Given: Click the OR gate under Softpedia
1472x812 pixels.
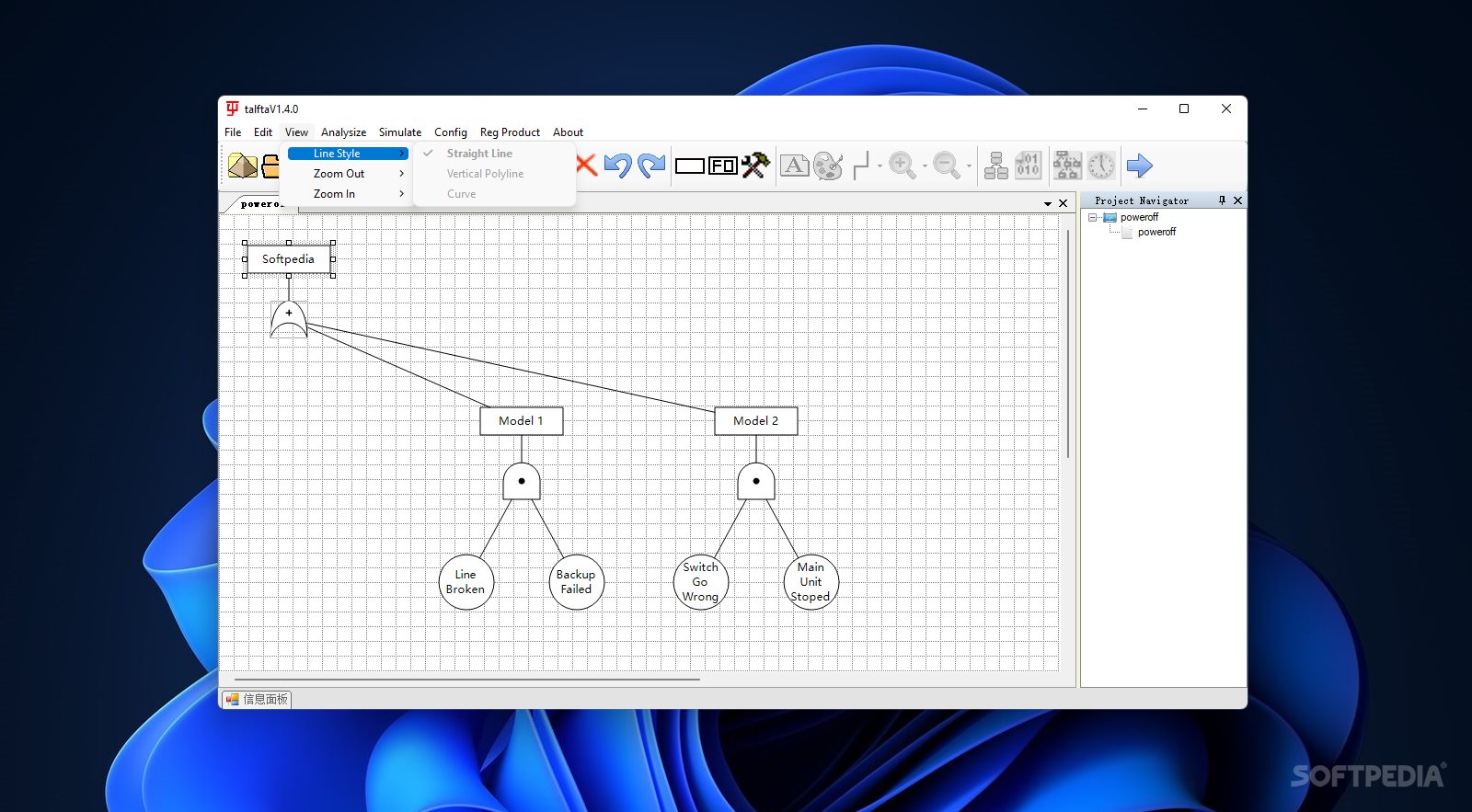Looking at the screenshot, I should (x=289, y=319).
